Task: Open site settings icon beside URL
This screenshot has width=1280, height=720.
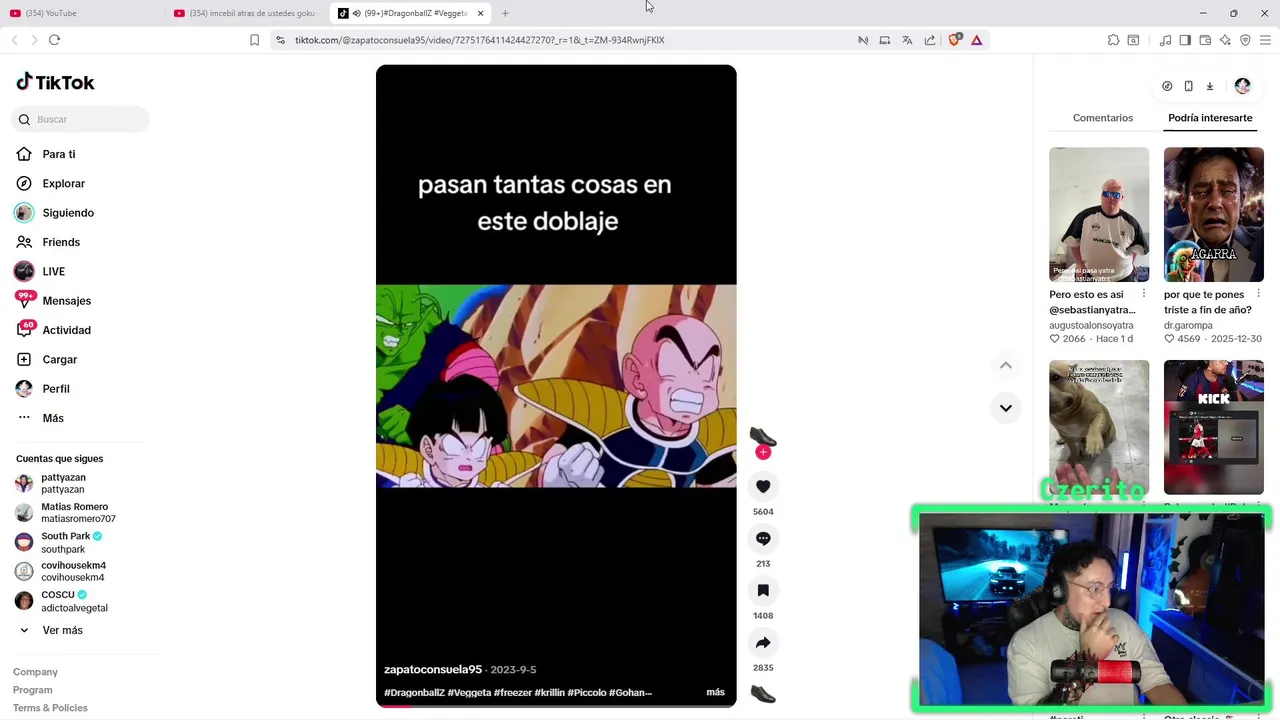Action: pyautogui.click(x=280, y=40)
